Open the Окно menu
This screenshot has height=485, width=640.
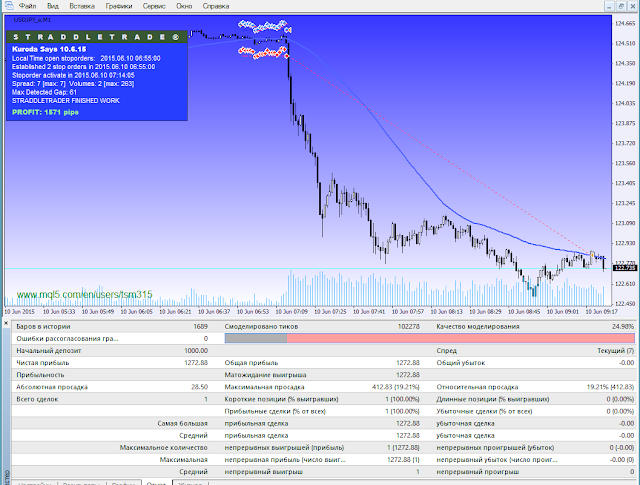[184, 6]
